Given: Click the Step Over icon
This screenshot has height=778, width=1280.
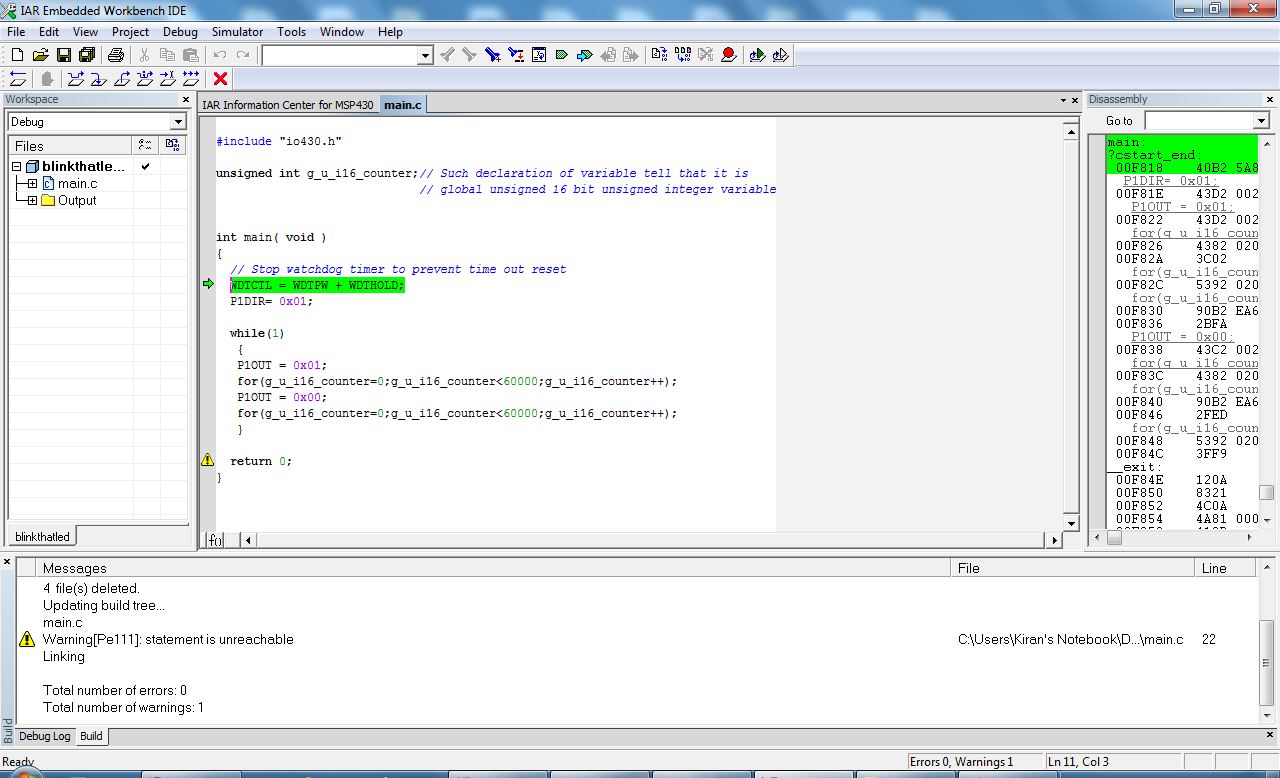Looking at the screenshot, I should tap(76, 79).
